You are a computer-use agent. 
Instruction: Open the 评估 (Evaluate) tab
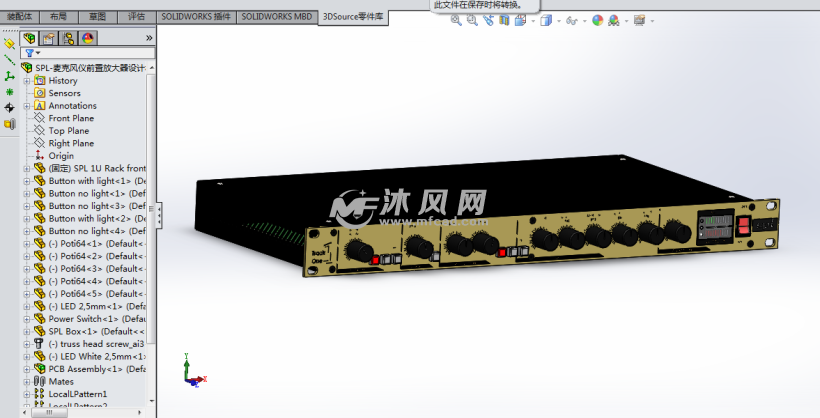[136, 17]
